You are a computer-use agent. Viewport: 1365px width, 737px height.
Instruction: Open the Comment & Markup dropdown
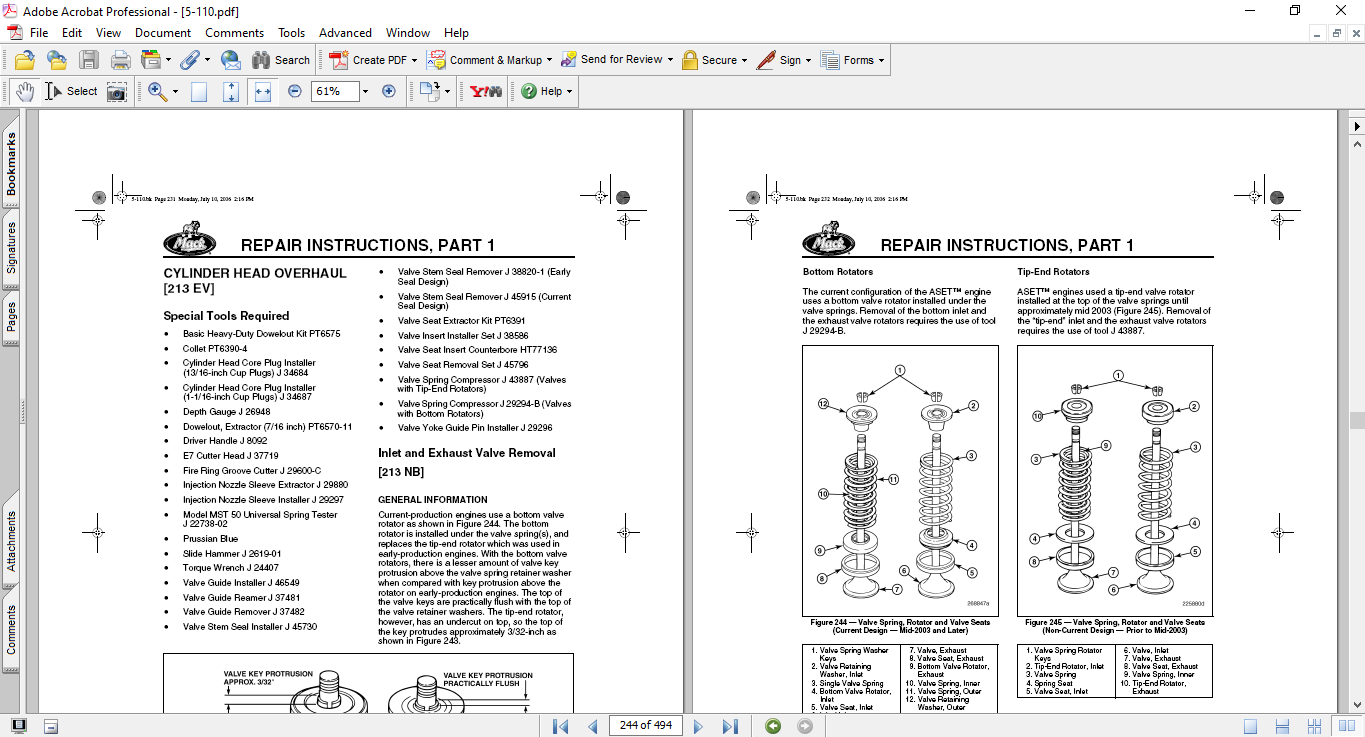[551, 60]
